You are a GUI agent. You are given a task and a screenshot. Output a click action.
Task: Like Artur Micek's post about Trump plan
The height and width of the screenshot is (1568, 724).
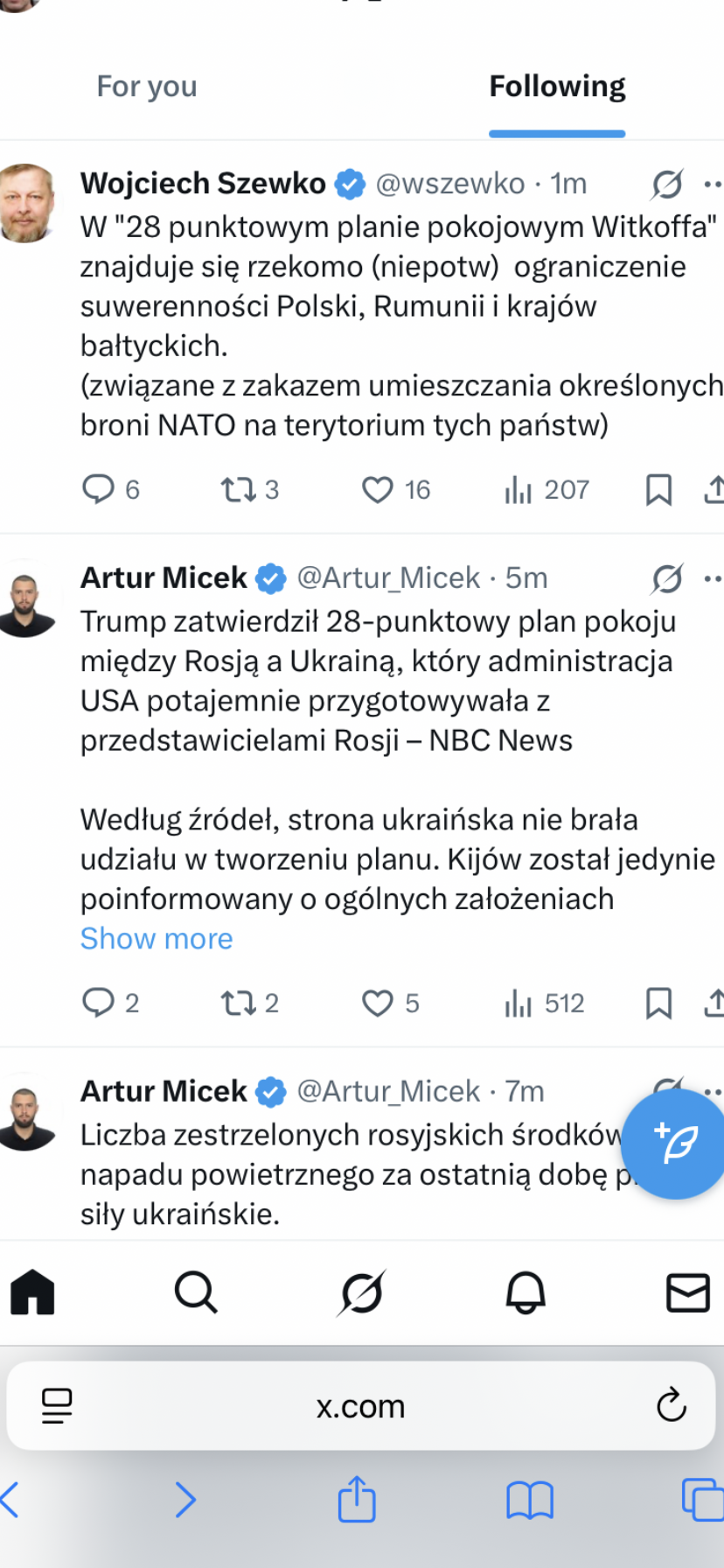(378, 1003)
